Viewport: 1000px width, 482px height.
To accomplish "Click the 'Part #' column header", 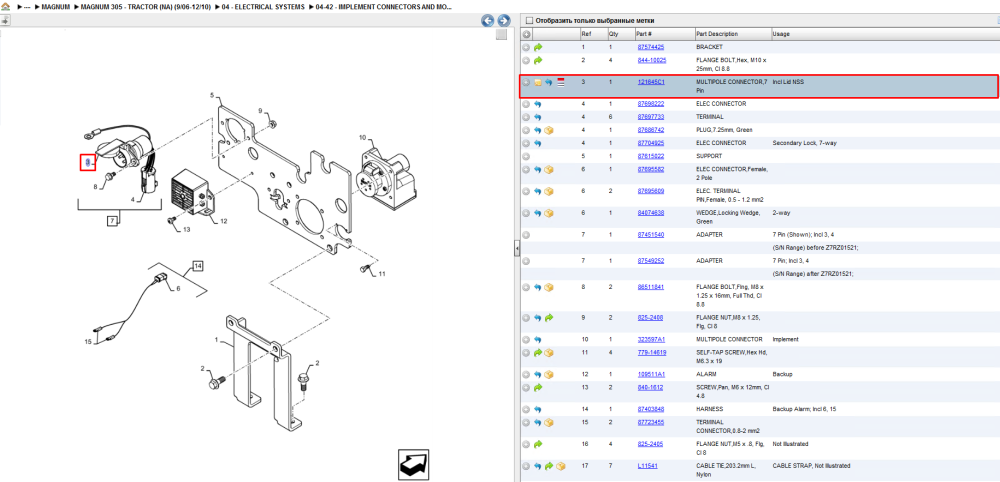I will click(643, 34).
